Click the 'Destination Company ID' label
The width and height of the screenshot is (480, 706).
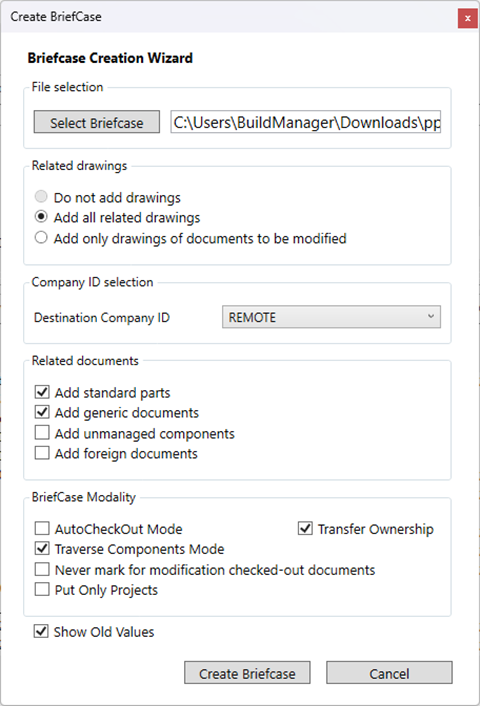tap(102, 317)
